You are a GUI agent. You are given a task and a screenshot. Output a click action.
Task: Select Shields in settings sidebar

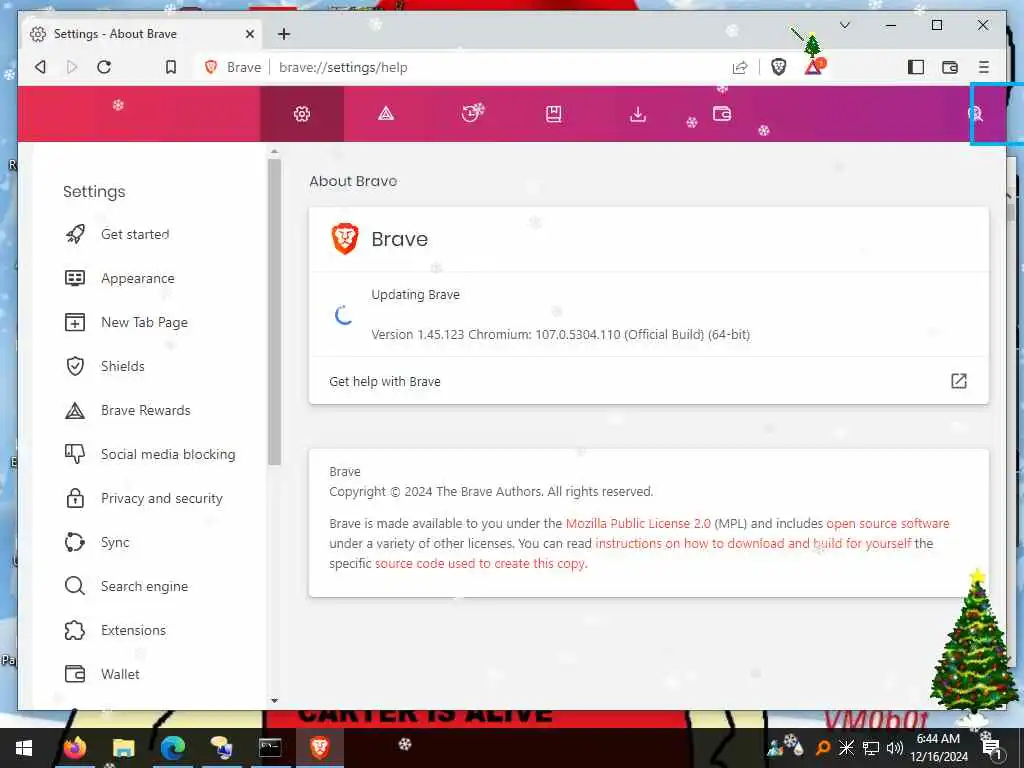pos(123,366)
